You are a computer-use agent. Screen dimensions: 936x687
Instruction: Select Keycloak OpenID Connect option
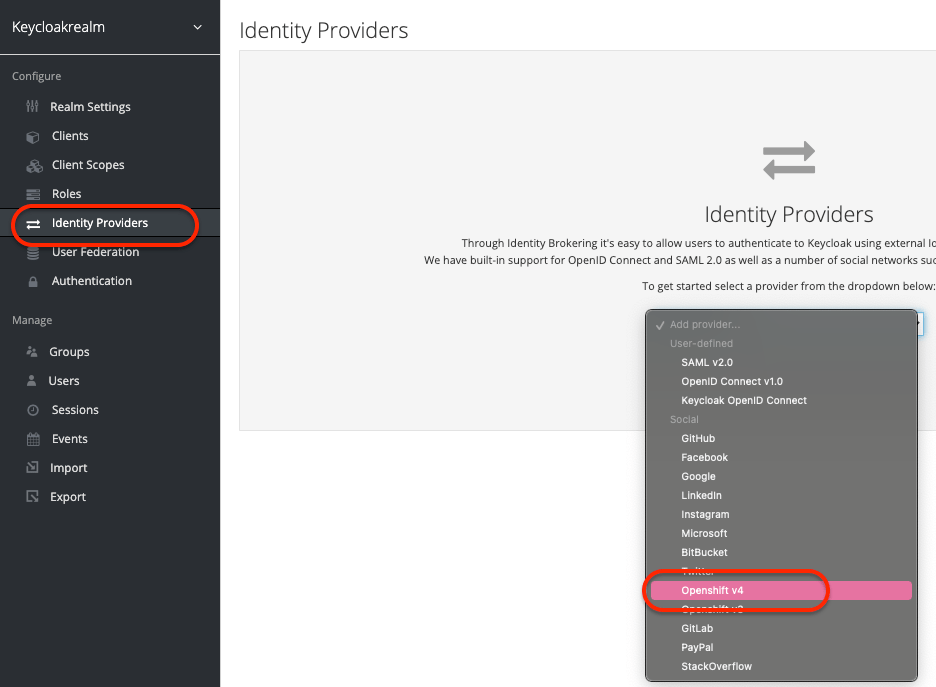click(744, 400)
